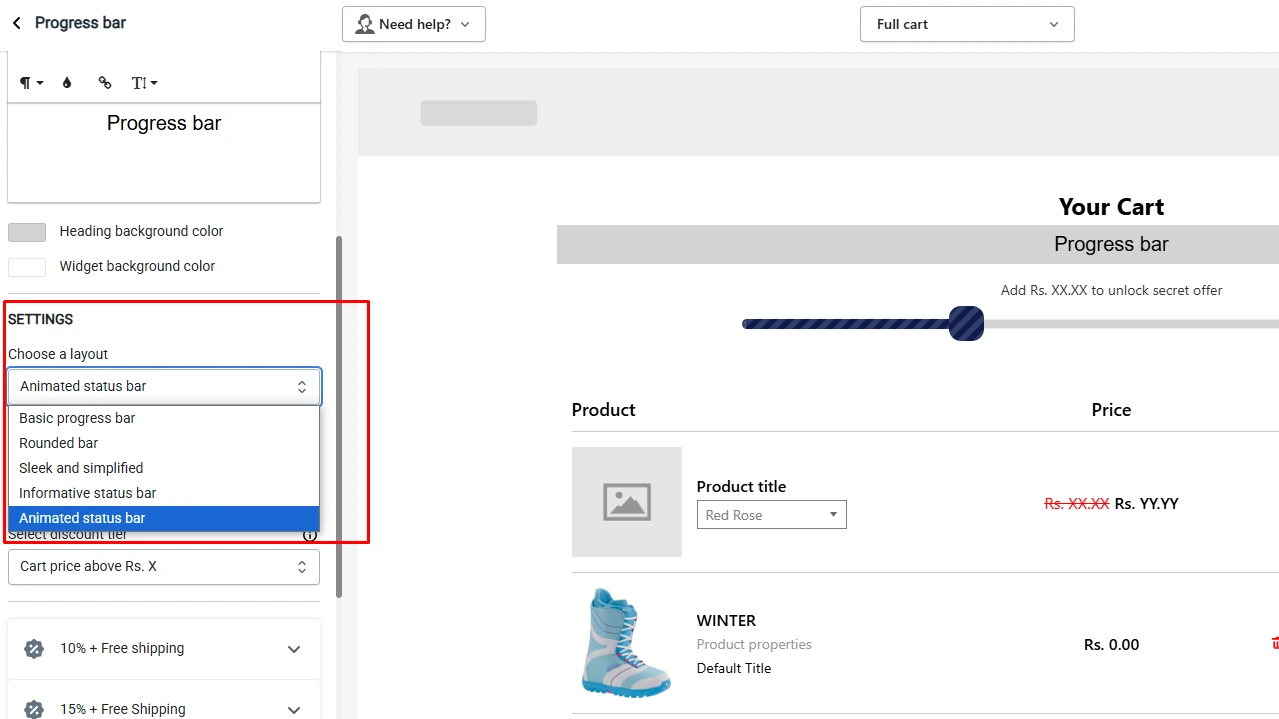Click the Rs. 0.00 price
The width and height of the screenshot is (1279, 719).
point(1111,644)
